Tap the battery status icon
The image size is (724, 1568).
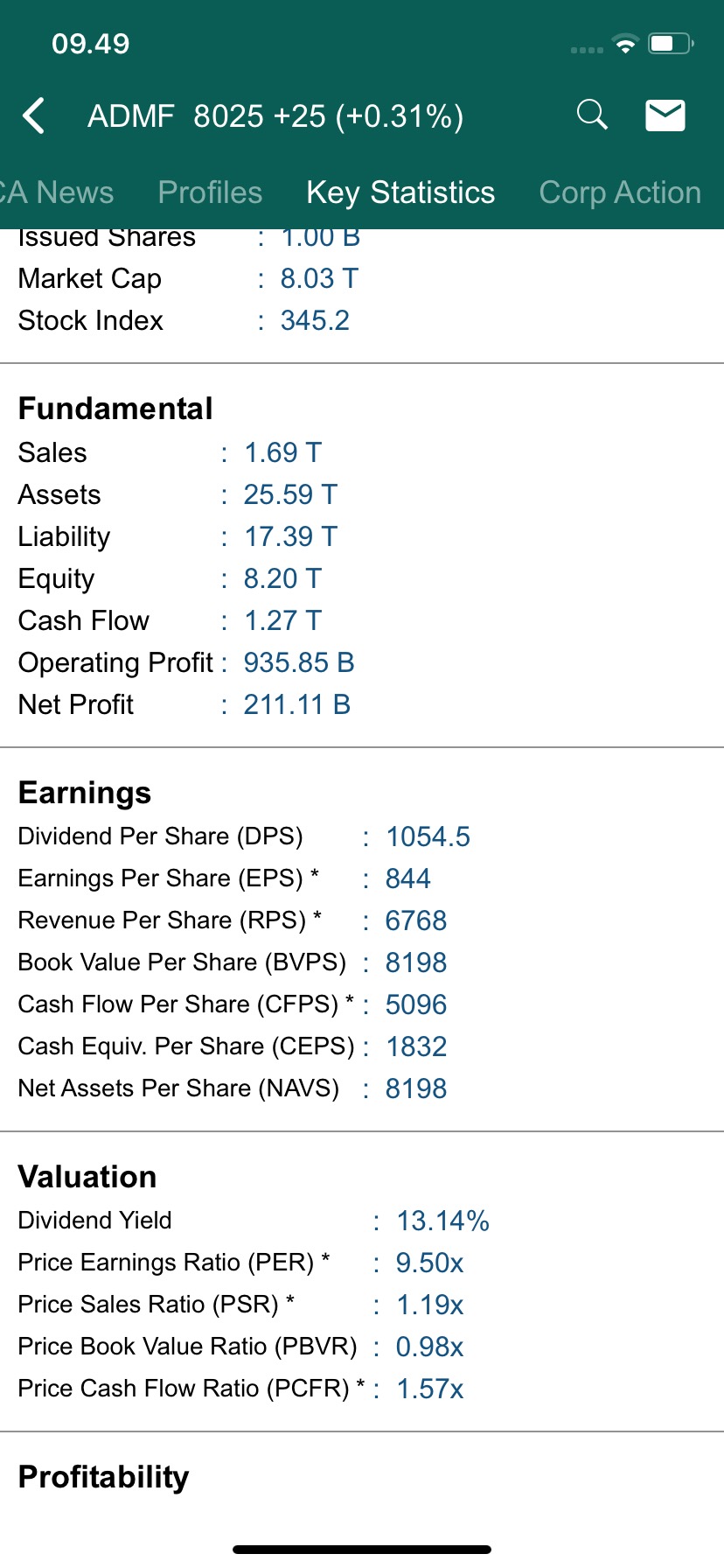671,44
